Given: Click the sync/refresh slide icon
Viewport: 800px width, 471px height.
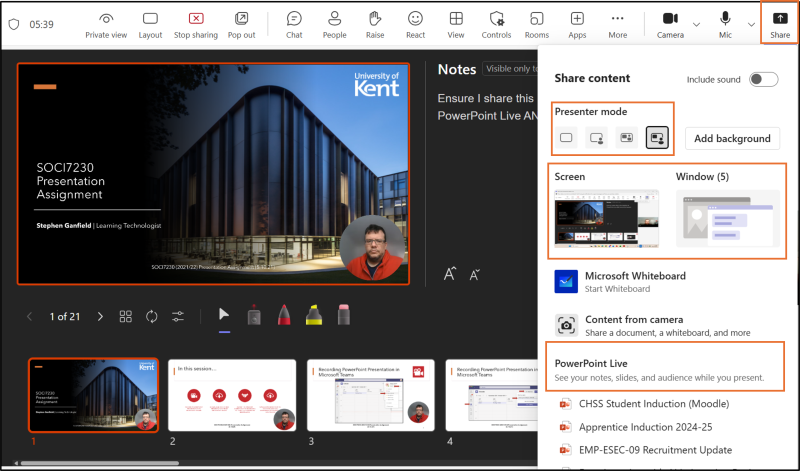Looking at the screenshot, I should click(x=152, y=316).
